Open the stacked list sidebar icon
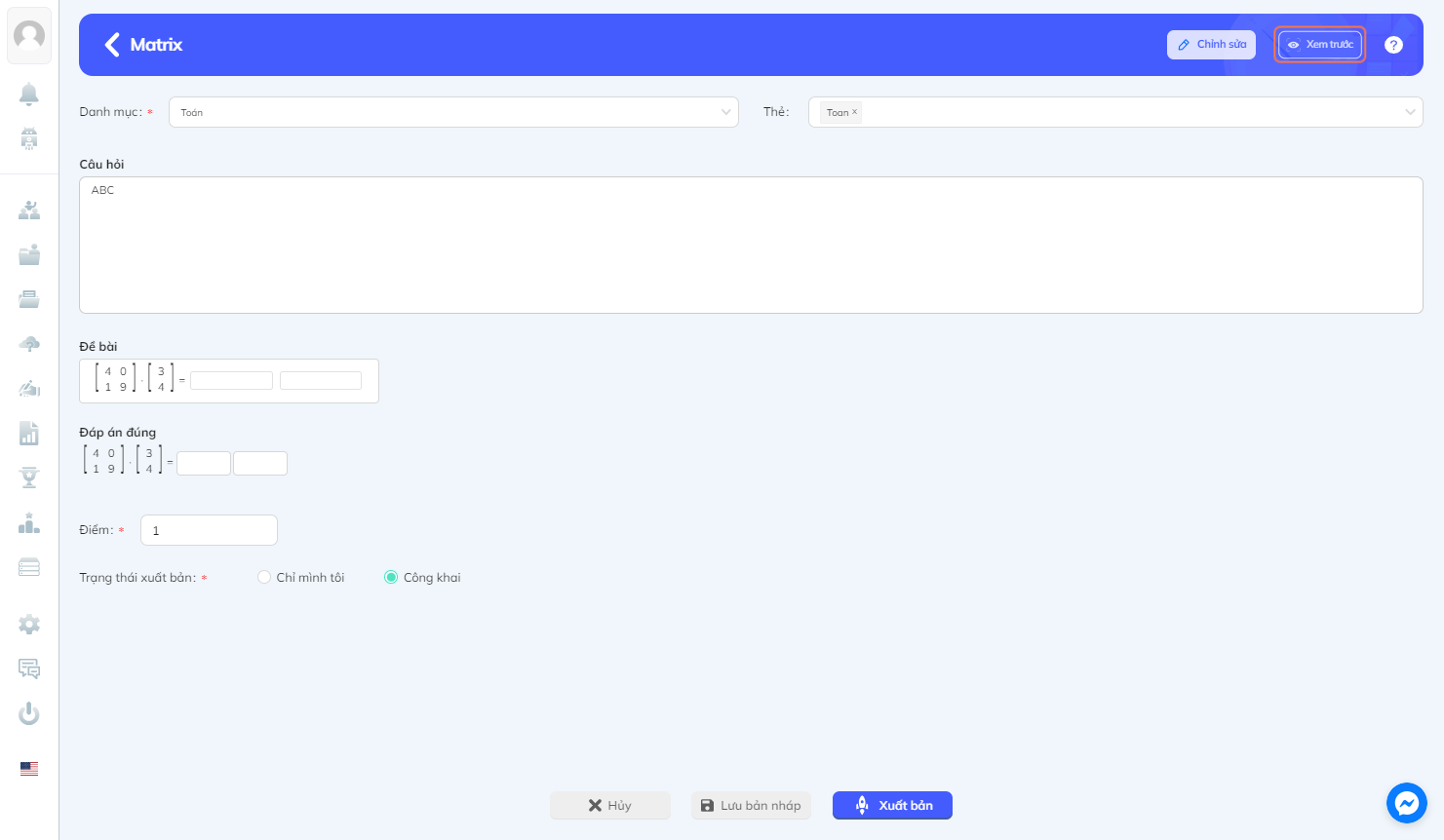Image resolution: width=1444 pixels, height=840 pixels. (29, 567)
